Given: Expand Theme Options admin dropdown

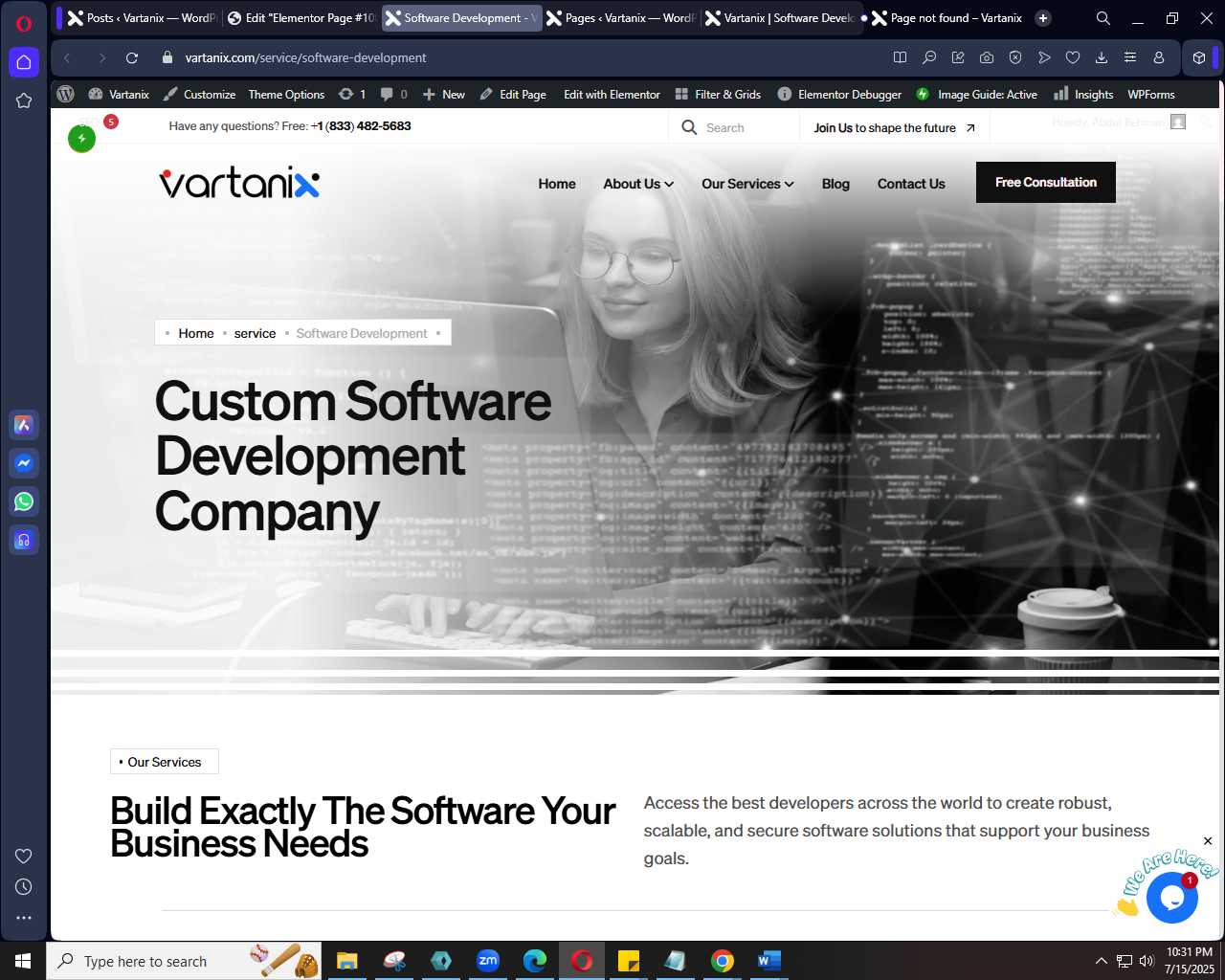Looking at the screenshot, I should click(x=286, y=95).
